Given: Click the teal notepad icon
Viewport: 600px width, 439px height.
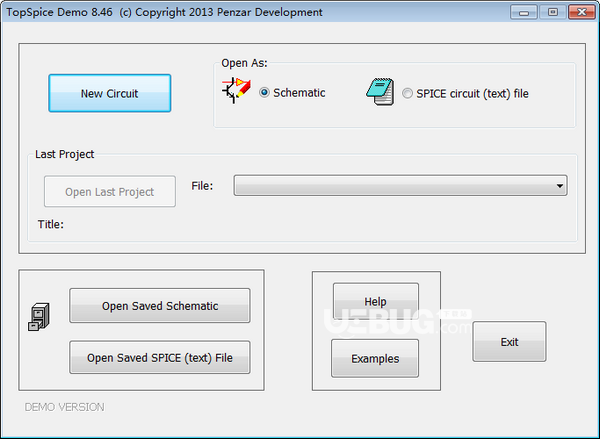Looking at the screenshot, I should [380, 92].
